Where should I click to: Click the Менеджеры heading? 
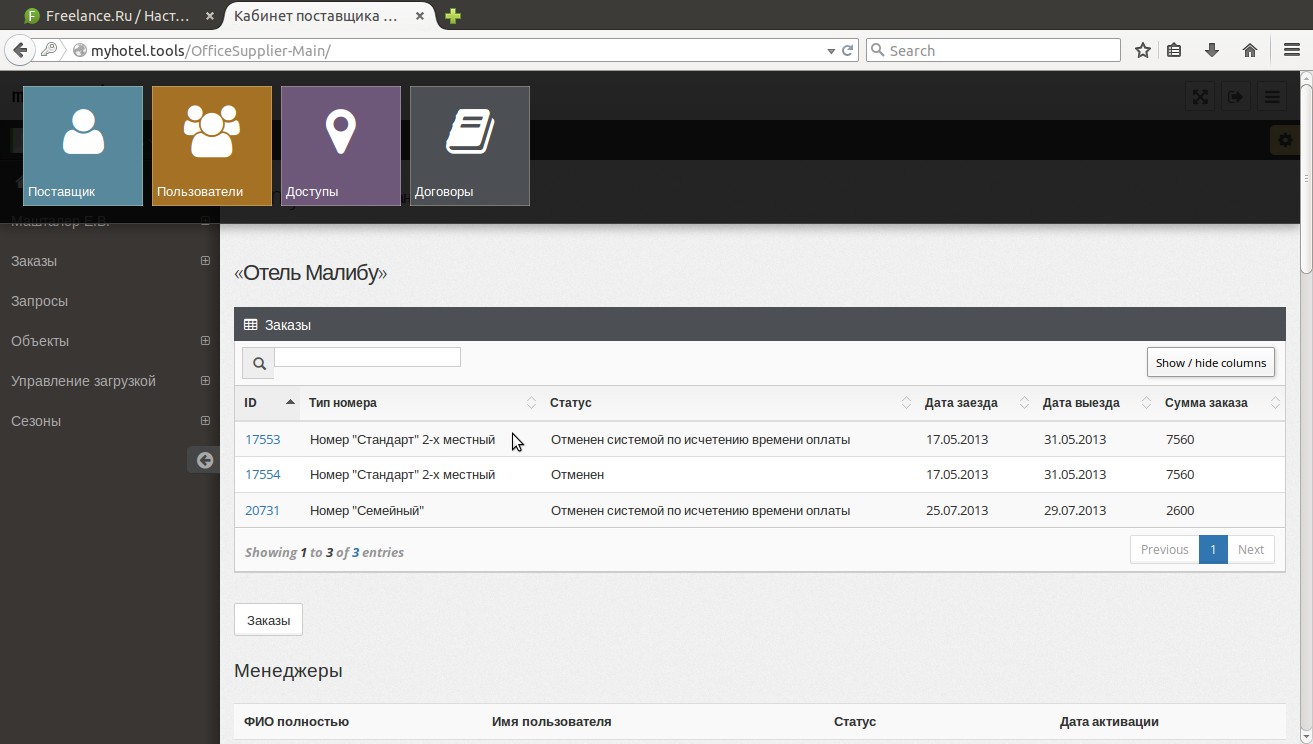coord(288,670)
